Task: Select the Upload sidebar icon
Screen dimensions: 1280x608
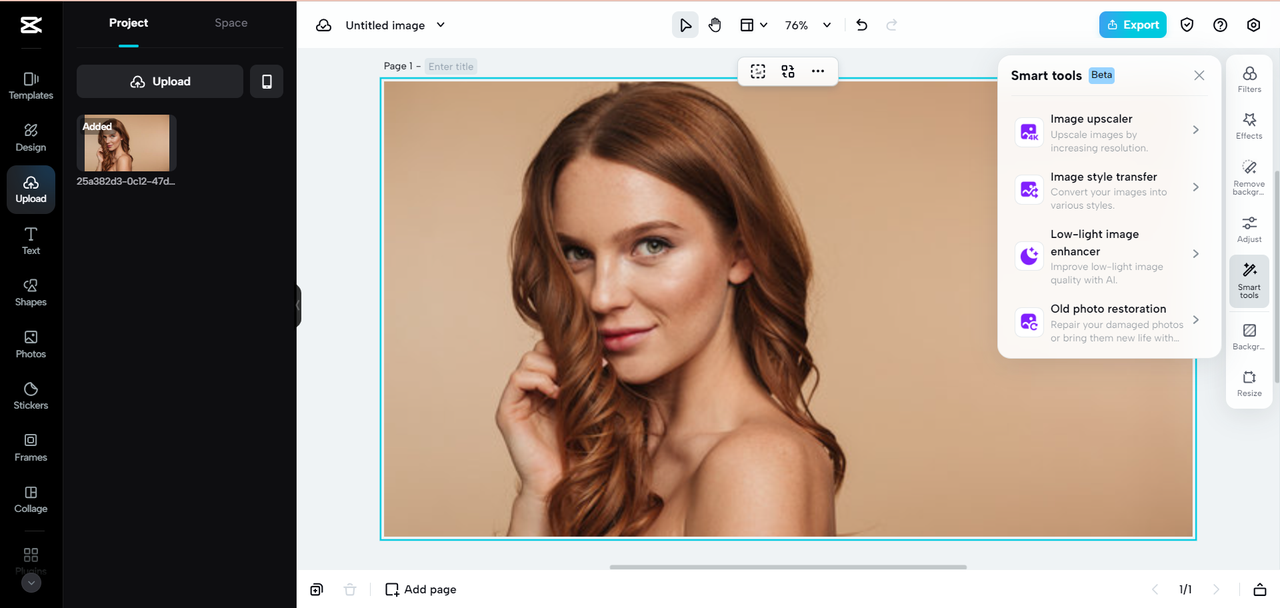Action: click(x=31, y=189)
